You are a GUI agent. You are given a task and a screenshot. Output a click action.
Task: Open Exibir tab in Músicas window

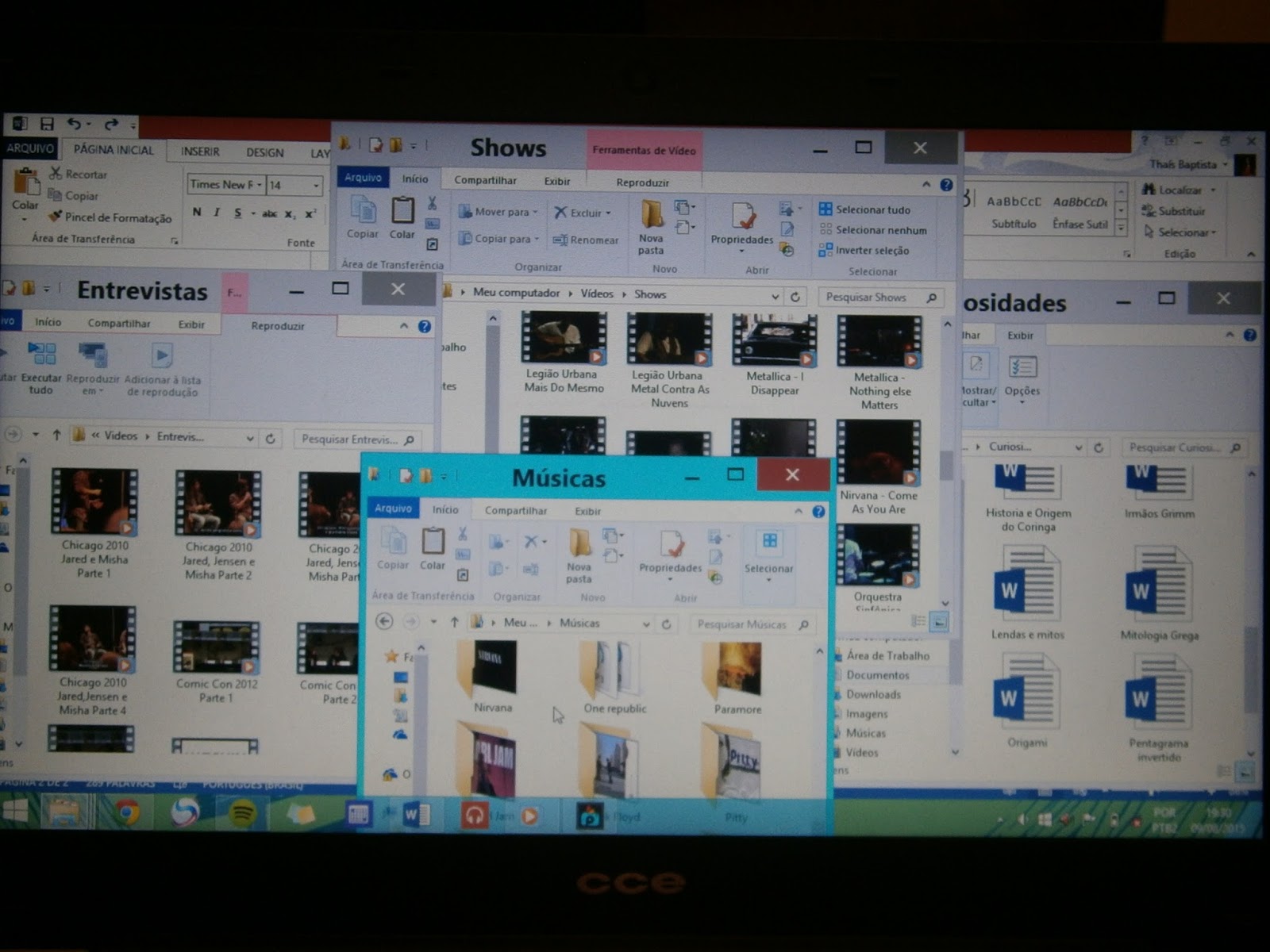pos(588,511)
